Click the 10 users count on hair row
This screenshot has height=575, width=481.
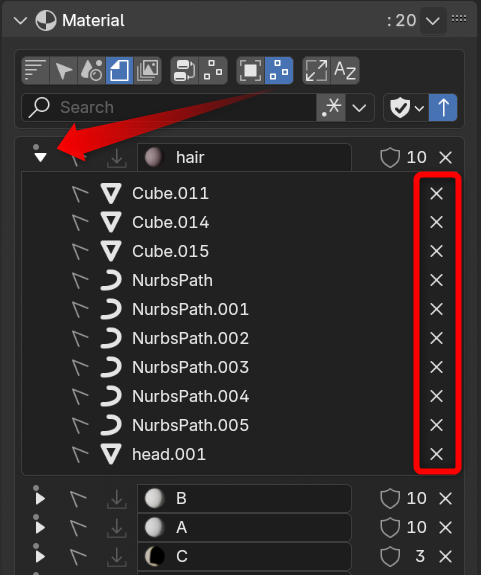click(x=416, y=158)
